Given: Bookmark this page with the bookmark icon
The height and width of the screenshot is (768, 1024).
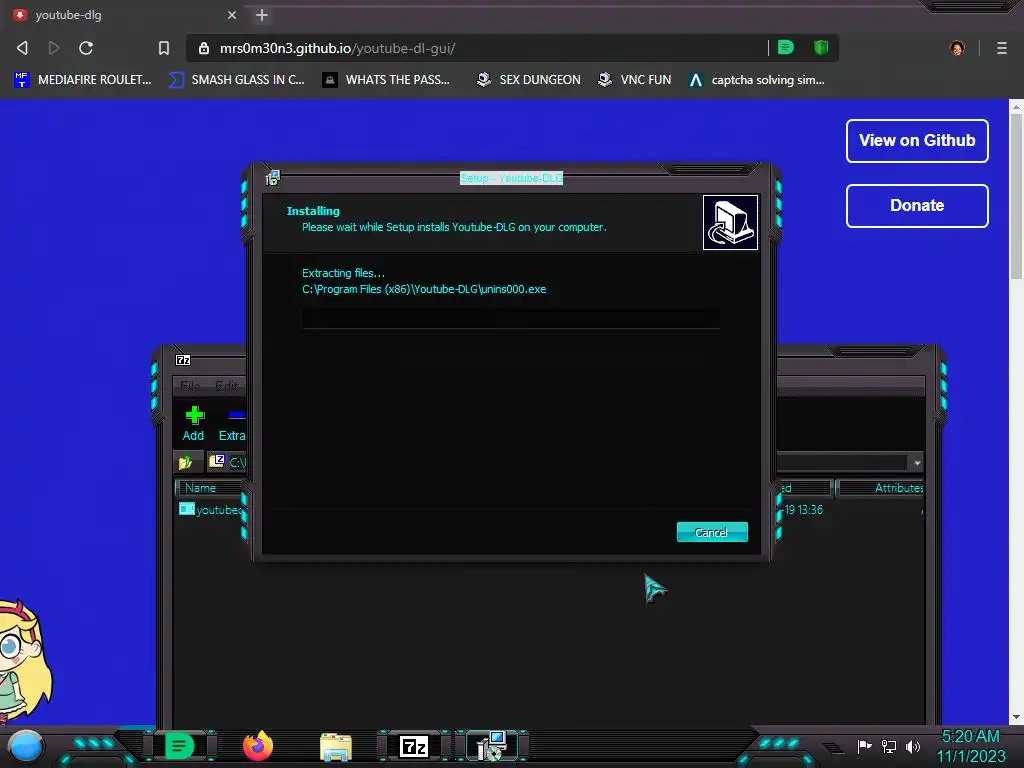Looking at the screenshot, I should pyautogui.click(x=163, y=48).
